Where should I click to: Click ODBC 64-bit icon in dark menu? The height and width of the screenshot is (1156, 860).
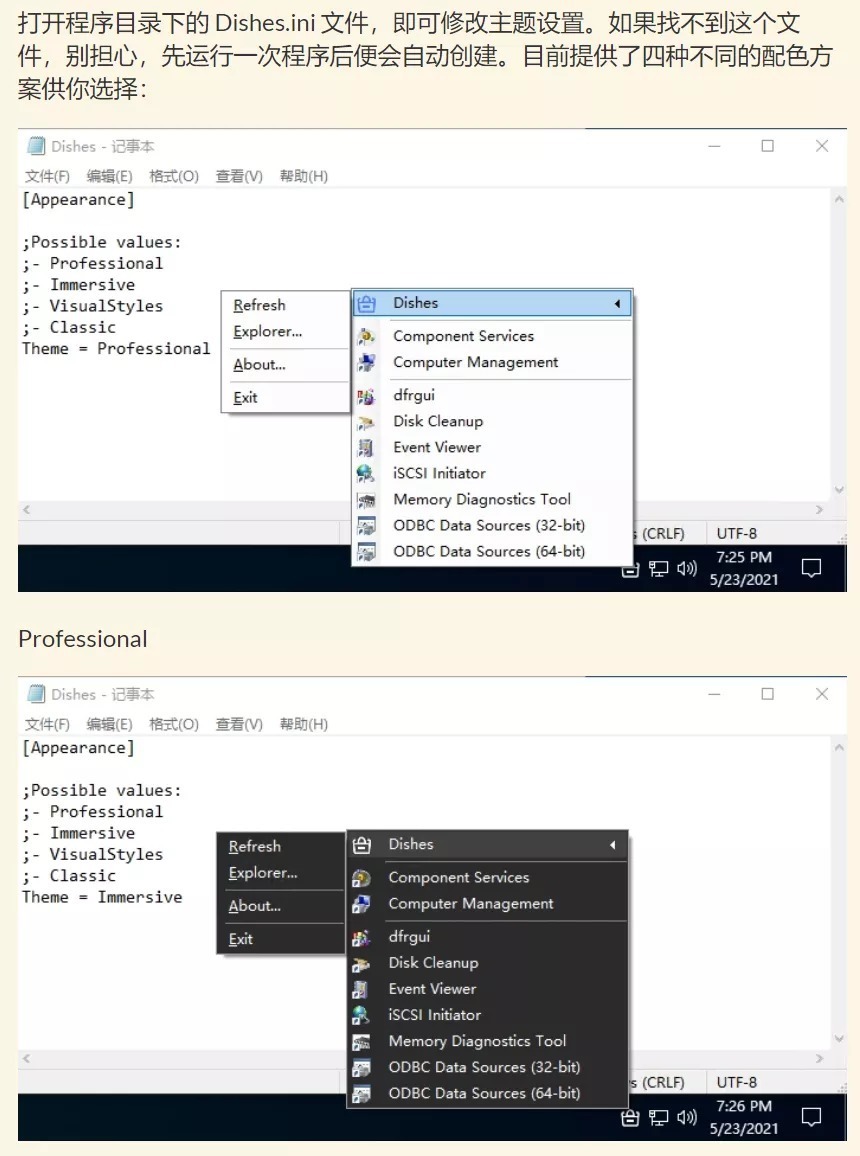pyautogui.click(x=362, y=1094)
